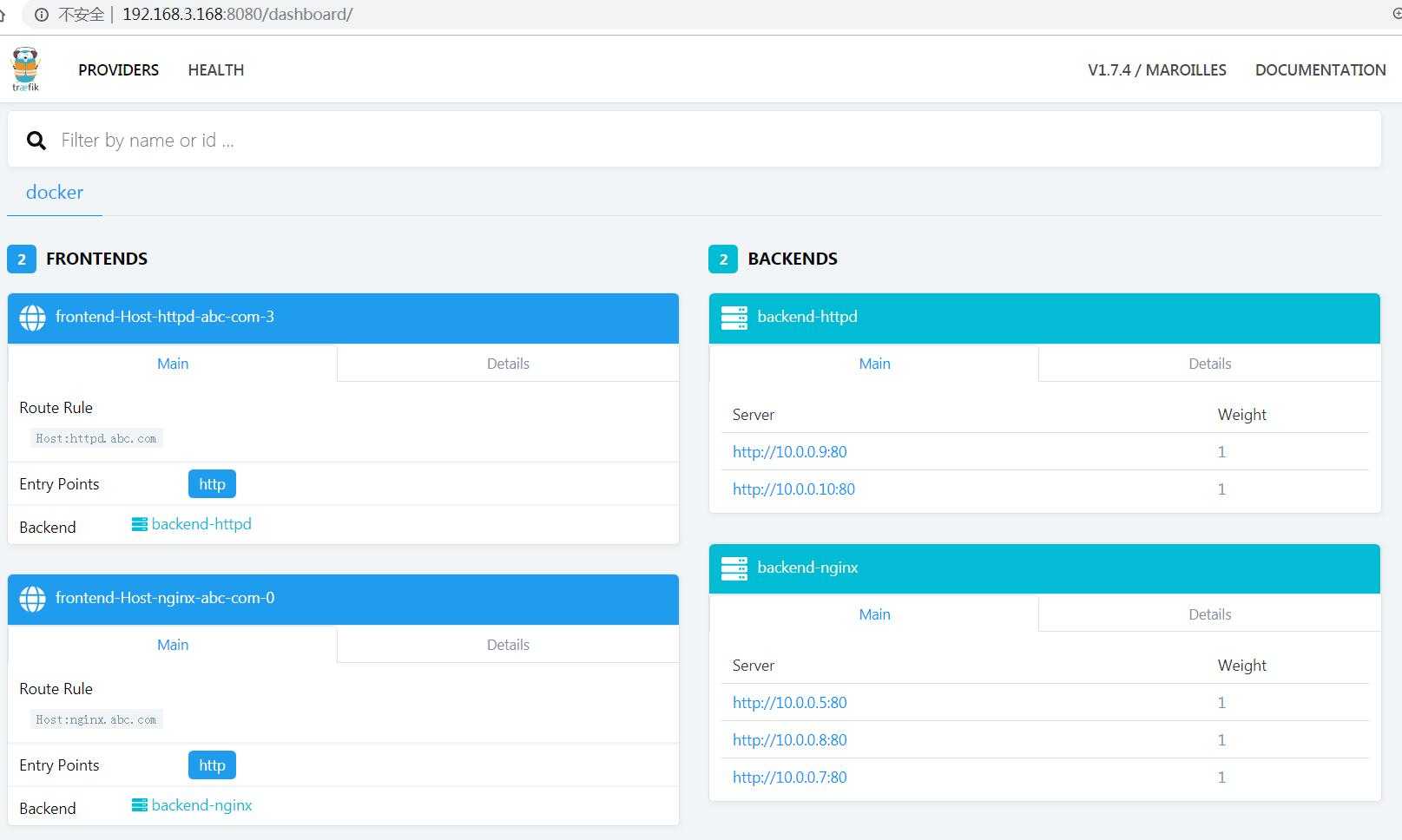The width and height of the screenshot is (1402, 840).
Task: Click Server column header in backend-nginx
Action: [753, 666]
